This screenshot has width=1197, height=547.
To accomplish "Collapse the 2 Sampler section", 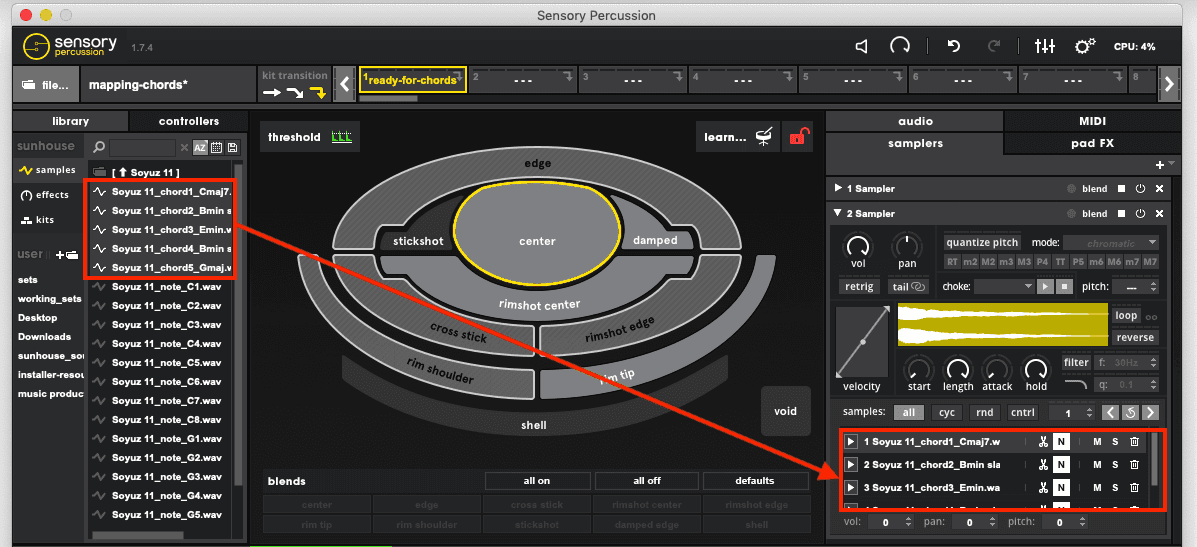I will pos(838,213).
